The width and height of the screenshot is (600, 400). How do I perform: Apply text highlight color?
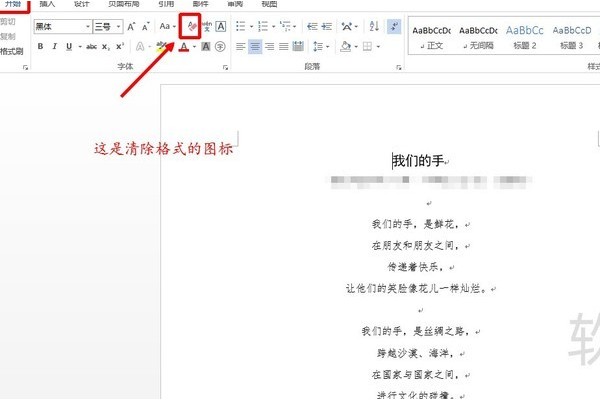tap(161, 46)
